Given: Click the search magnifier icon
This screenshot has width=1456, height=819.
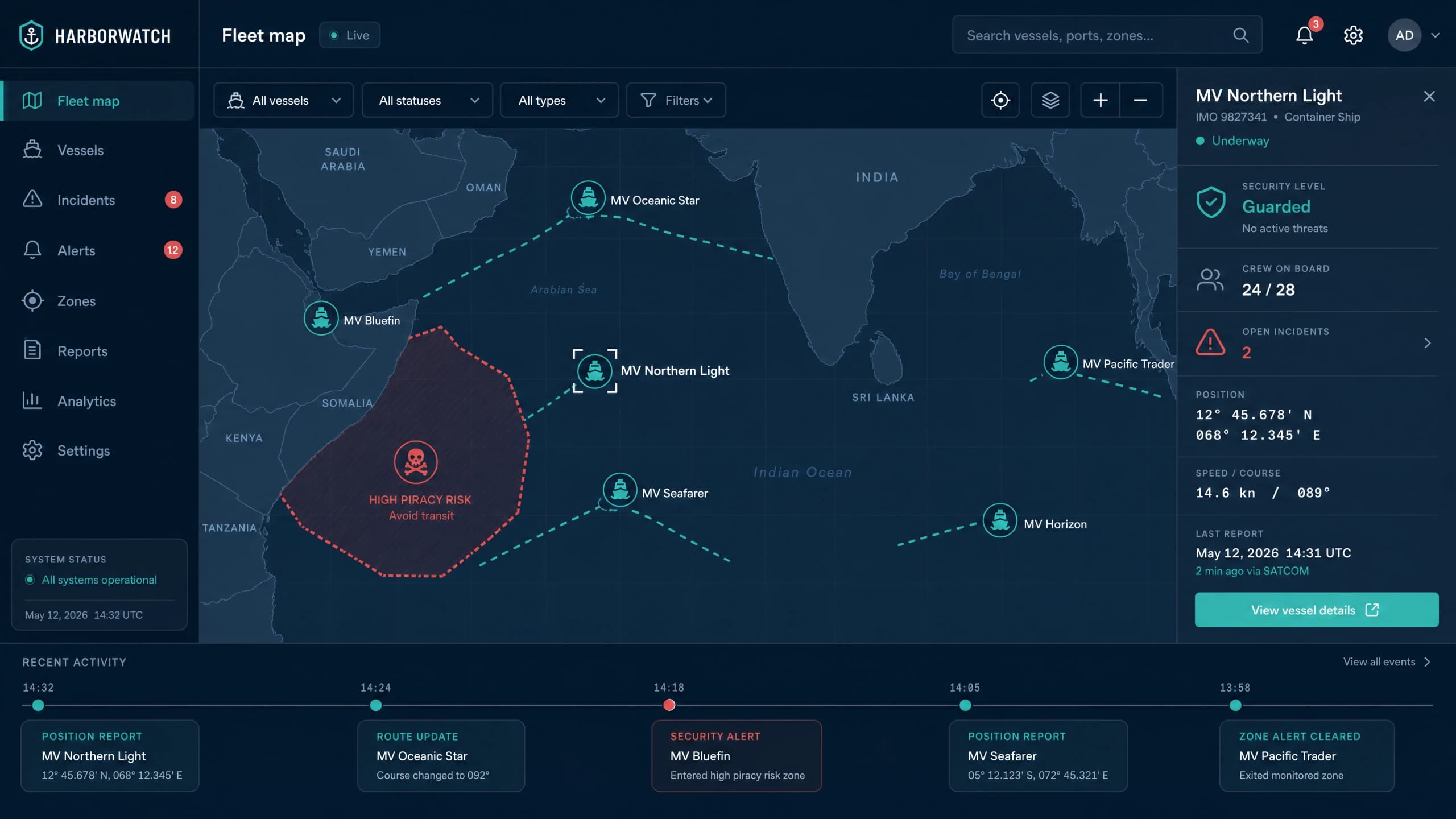Looking at the screenshot, I should 1240,35.
